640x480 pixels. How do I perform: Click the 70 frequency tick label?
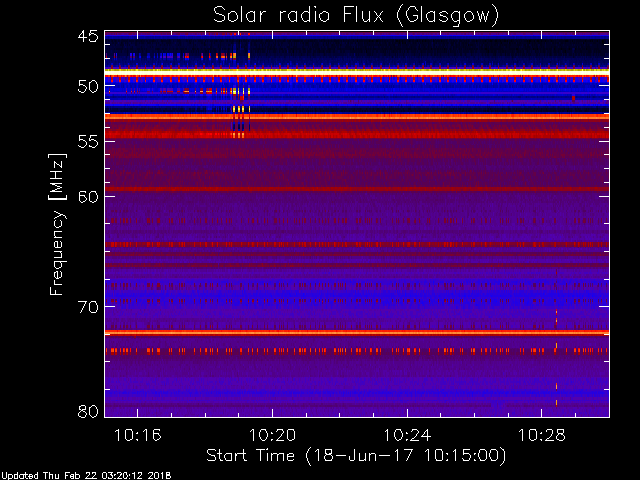(x=88, y=307)
